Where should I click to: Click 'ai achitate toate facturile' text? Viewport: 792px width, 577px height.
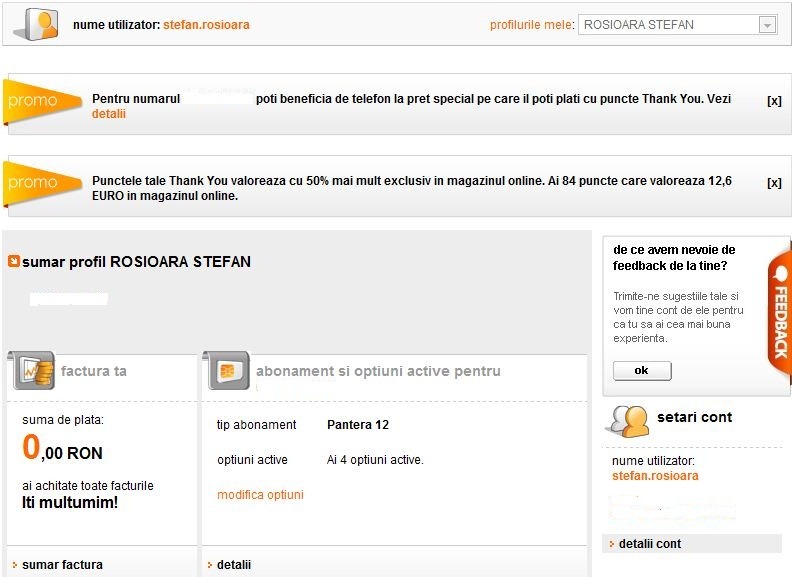pos(88,486)
